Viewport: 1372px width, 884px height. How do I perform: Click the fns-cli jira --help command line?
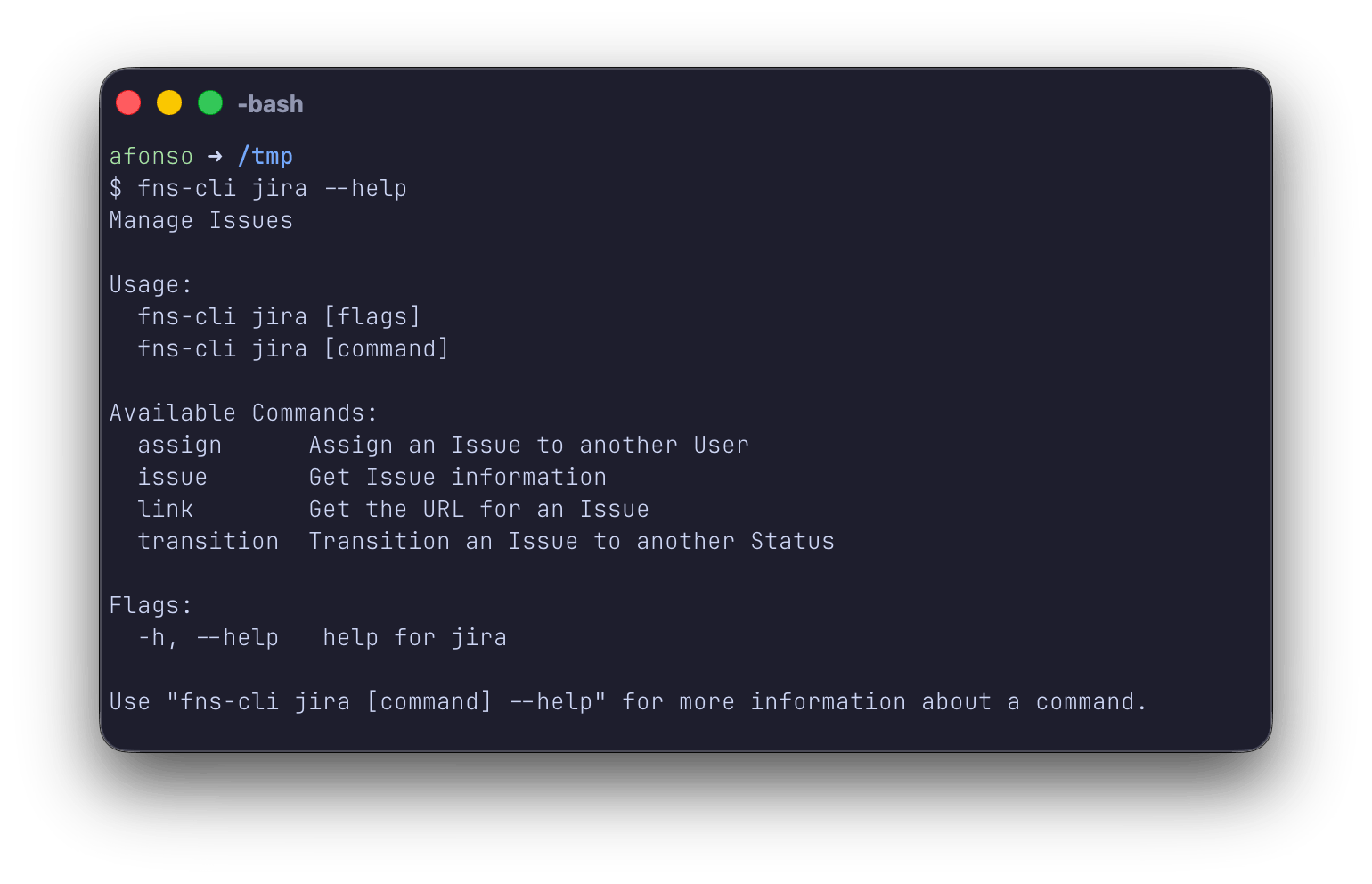272,188
